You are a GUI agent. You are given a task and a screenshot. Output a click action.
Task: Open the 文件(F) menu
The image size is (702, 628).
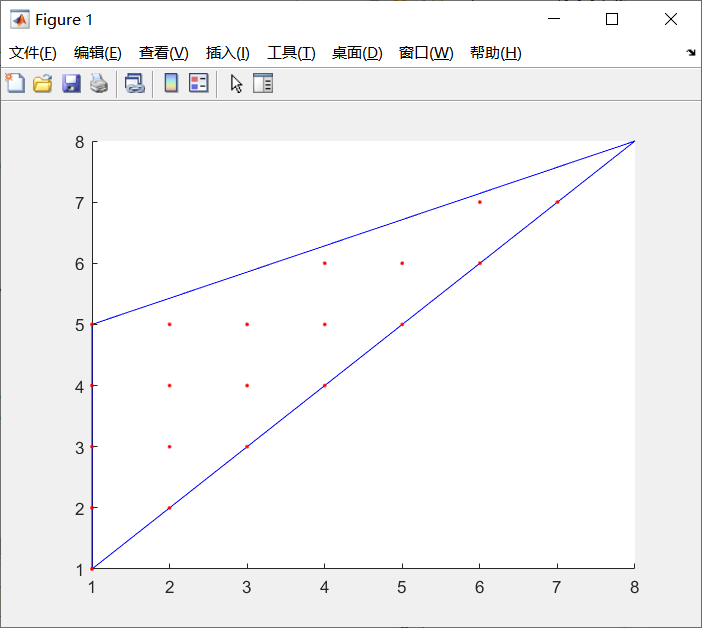coord(33,53)
